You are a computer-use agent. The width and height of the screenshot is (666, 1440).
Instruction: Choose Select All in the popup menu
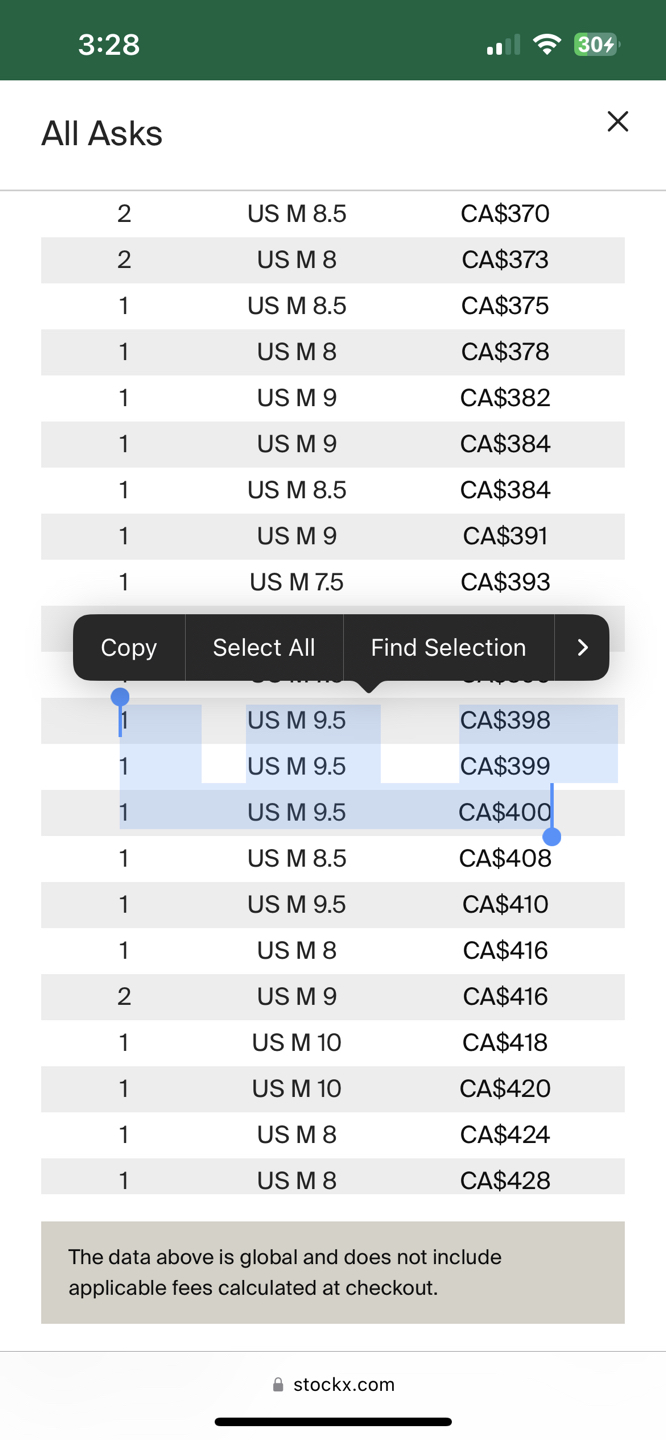pyautogui.click(x=264, y=648)
